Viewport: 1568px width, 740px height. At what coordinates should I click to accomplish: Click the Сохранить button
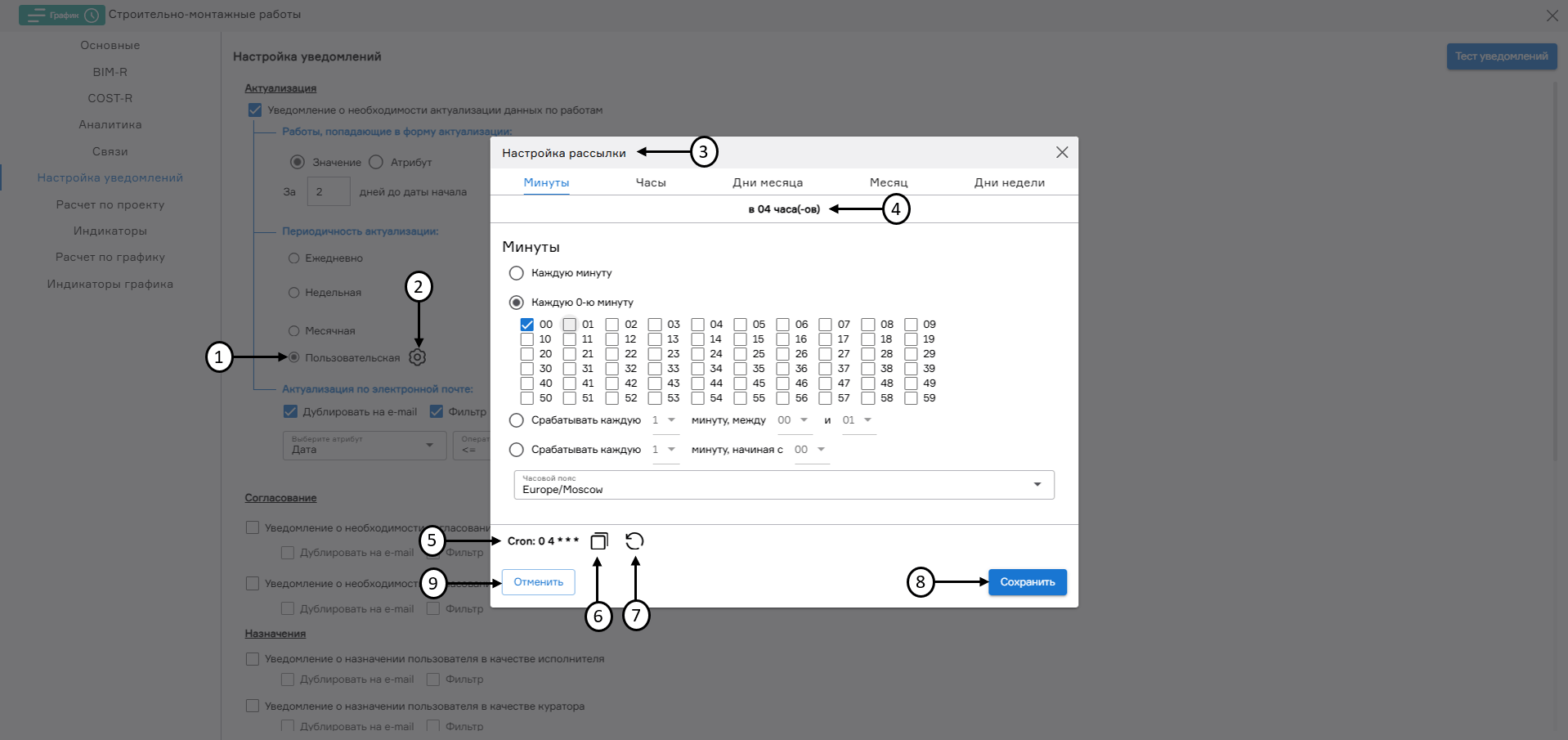(1027, 582)
